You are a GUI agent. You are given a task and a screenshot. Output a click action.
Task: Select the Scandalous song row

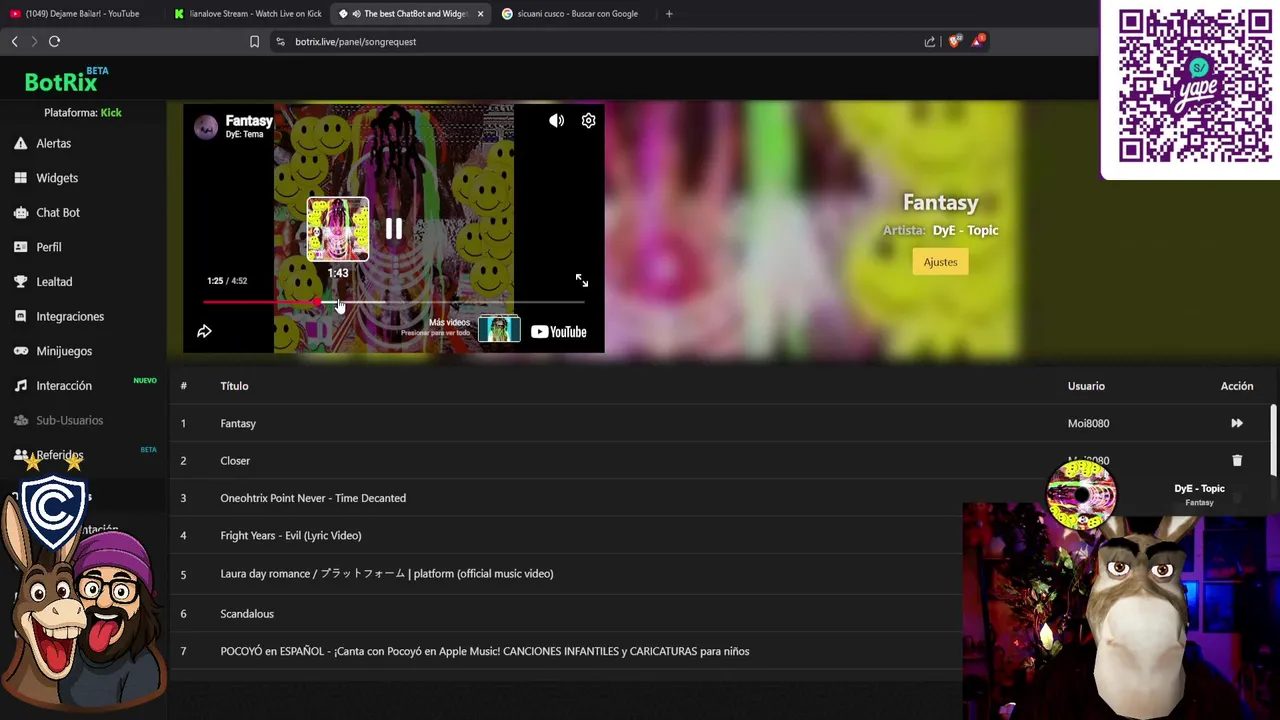566,613
